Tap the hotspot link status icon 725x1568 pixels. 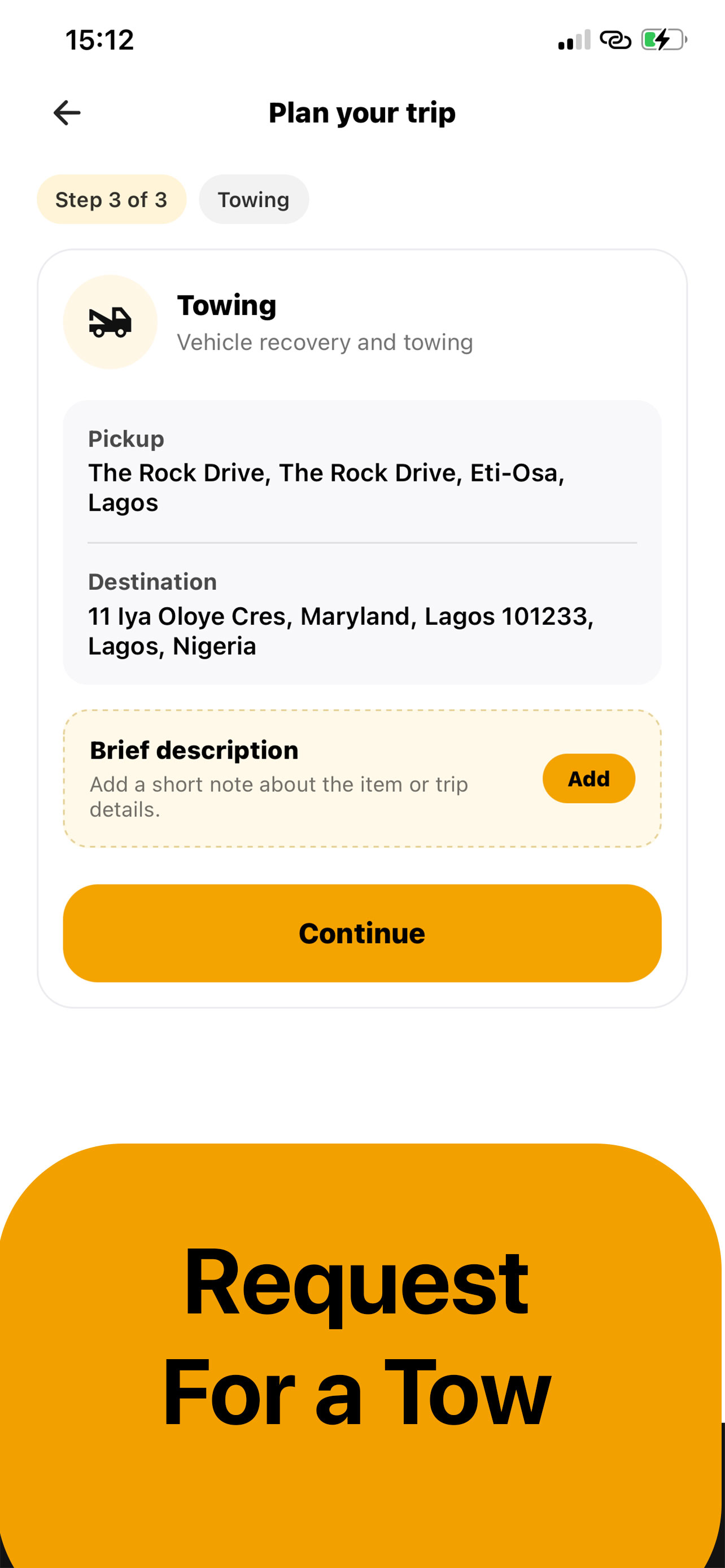click(x=615, y=40)
